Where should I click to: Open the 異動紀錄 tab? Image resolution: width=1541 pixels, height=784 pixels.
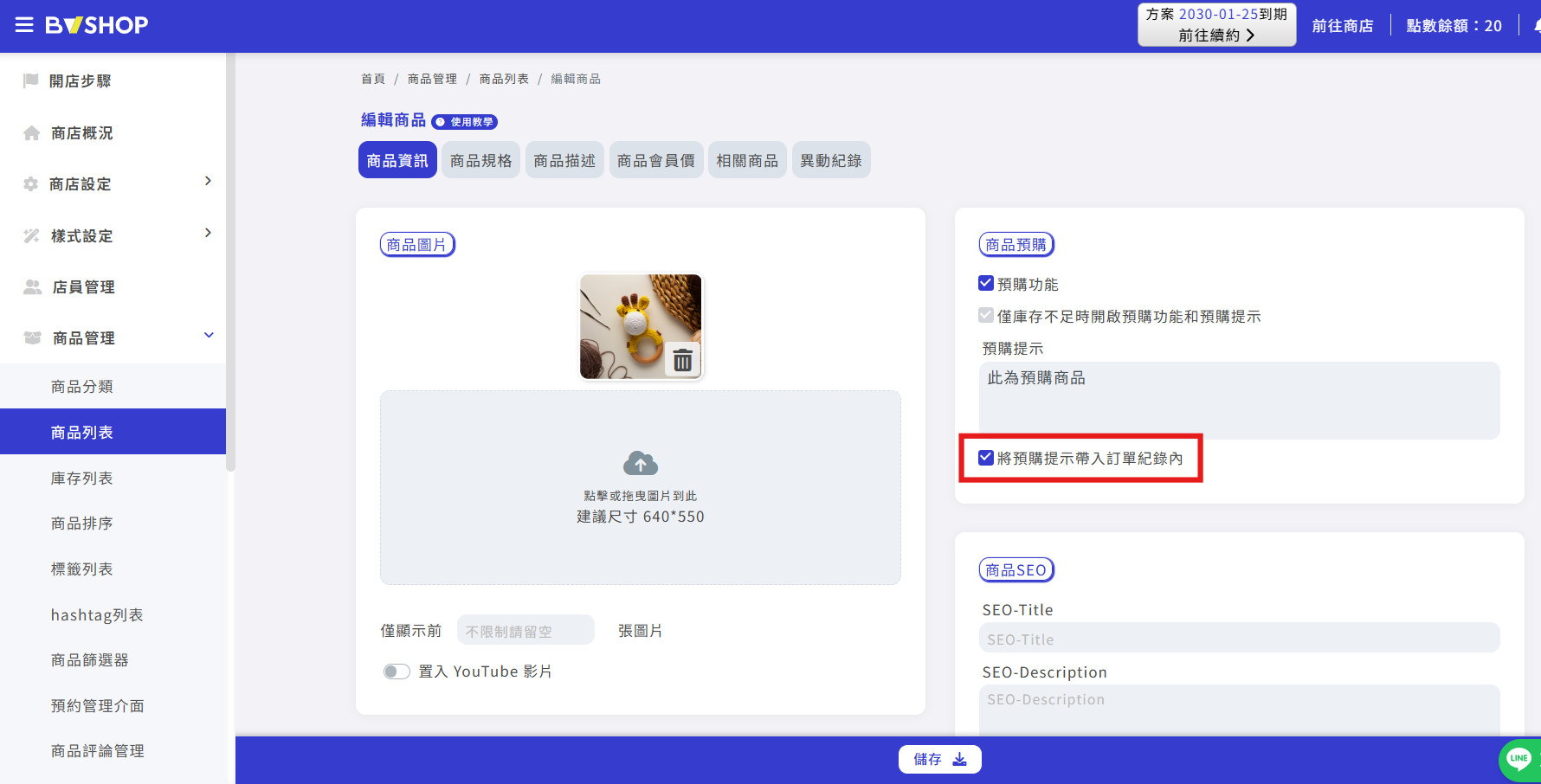[831, 160]
